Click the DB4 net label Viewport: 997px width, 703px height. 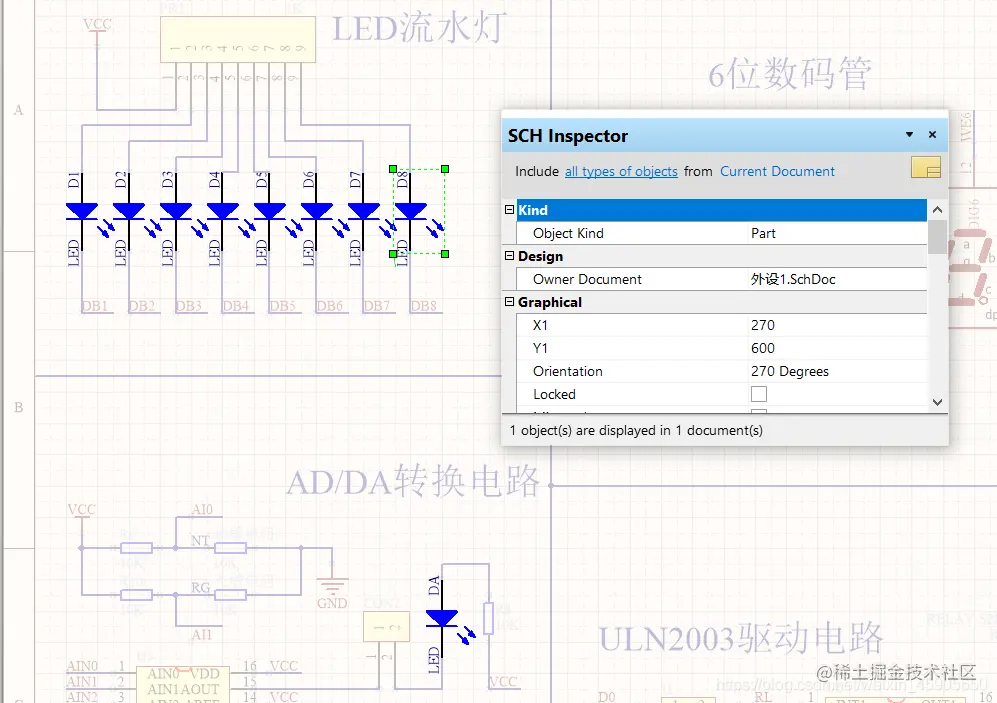tap(235, 306)
